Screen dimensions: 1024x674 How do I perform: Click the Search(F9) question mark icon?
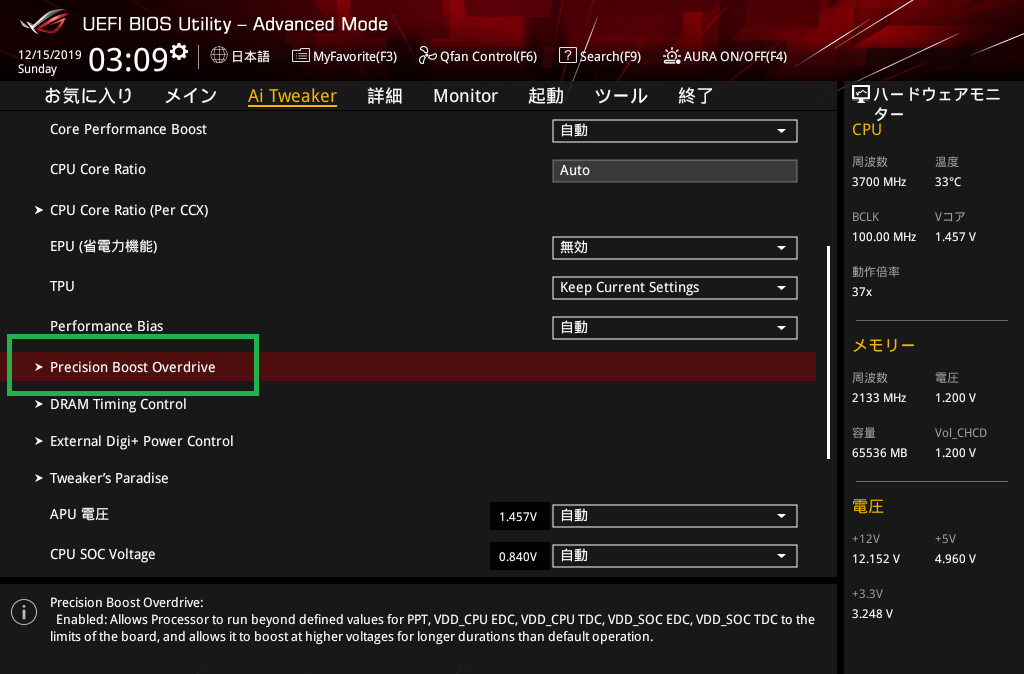tap(568, 56)
